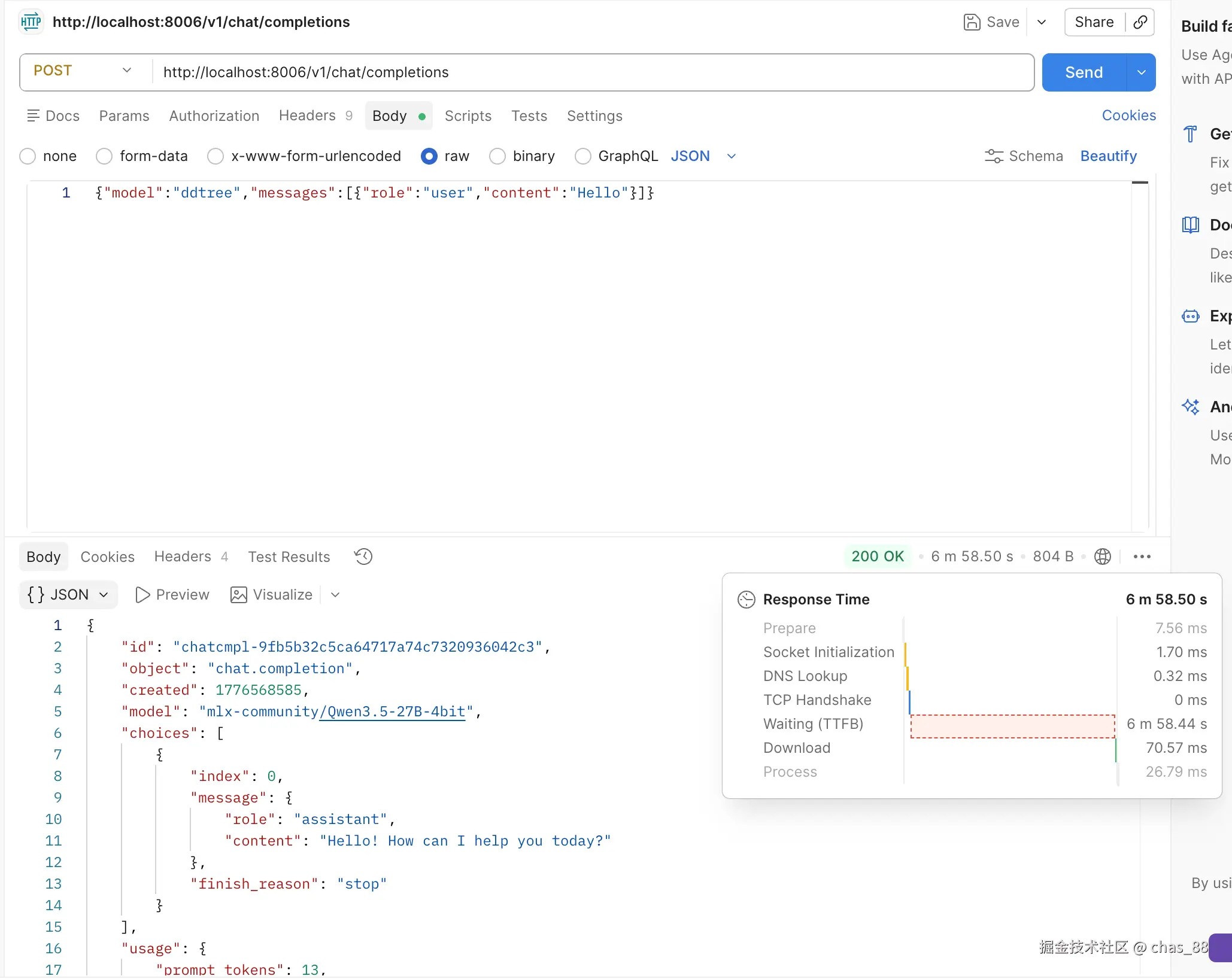Open Visualize with image icon
This screenshot has height=979, width=1232.
point(239,595)
